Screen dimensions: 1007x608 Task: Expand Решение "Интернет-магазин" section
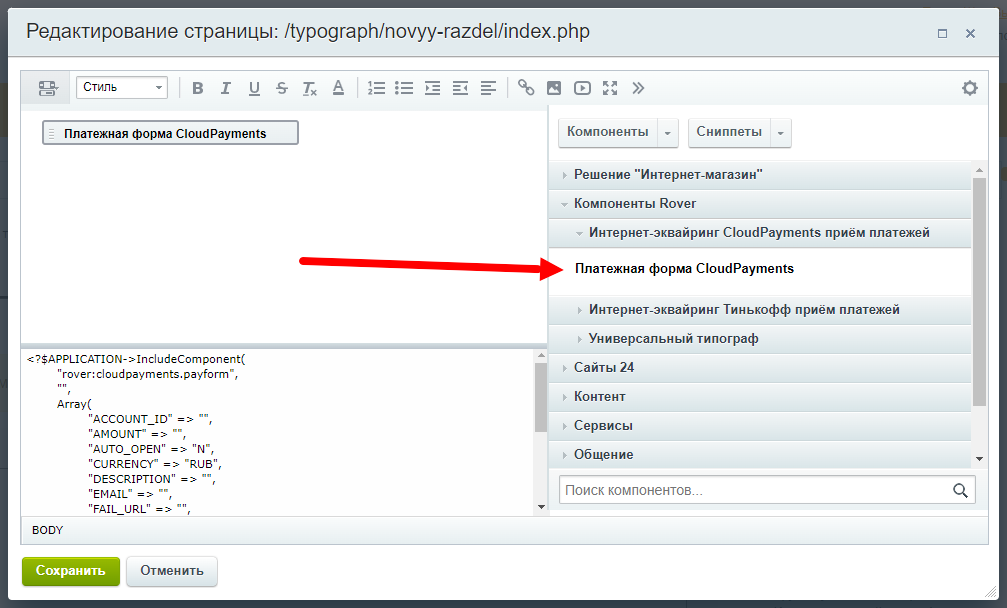click(x=760, y=175)
